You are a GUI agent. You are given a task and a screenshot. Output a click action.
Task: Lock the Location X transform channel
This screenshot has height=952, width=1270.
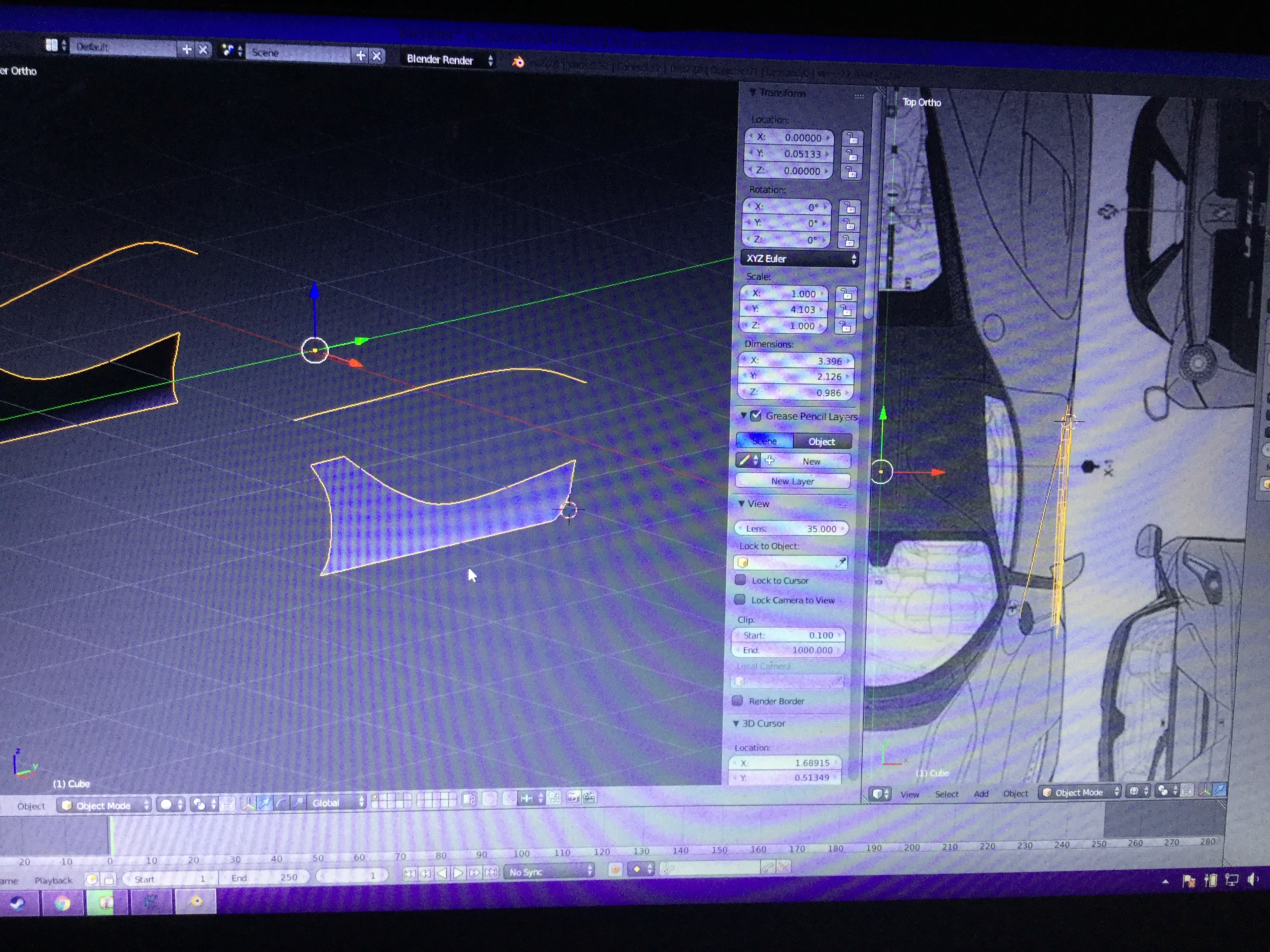pyautogui.click(x=853, y=138)
